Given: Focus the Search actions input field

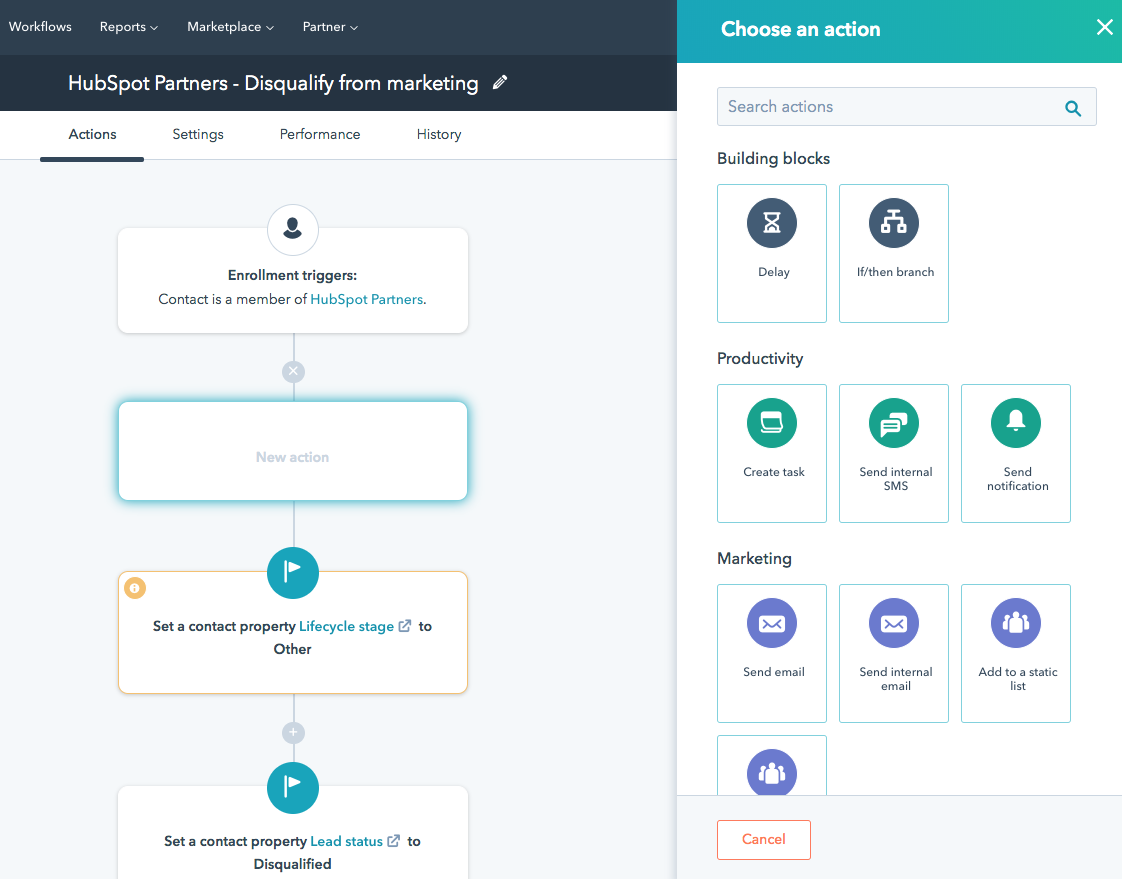Looking at the screenshot, I should tap(907, 107).
